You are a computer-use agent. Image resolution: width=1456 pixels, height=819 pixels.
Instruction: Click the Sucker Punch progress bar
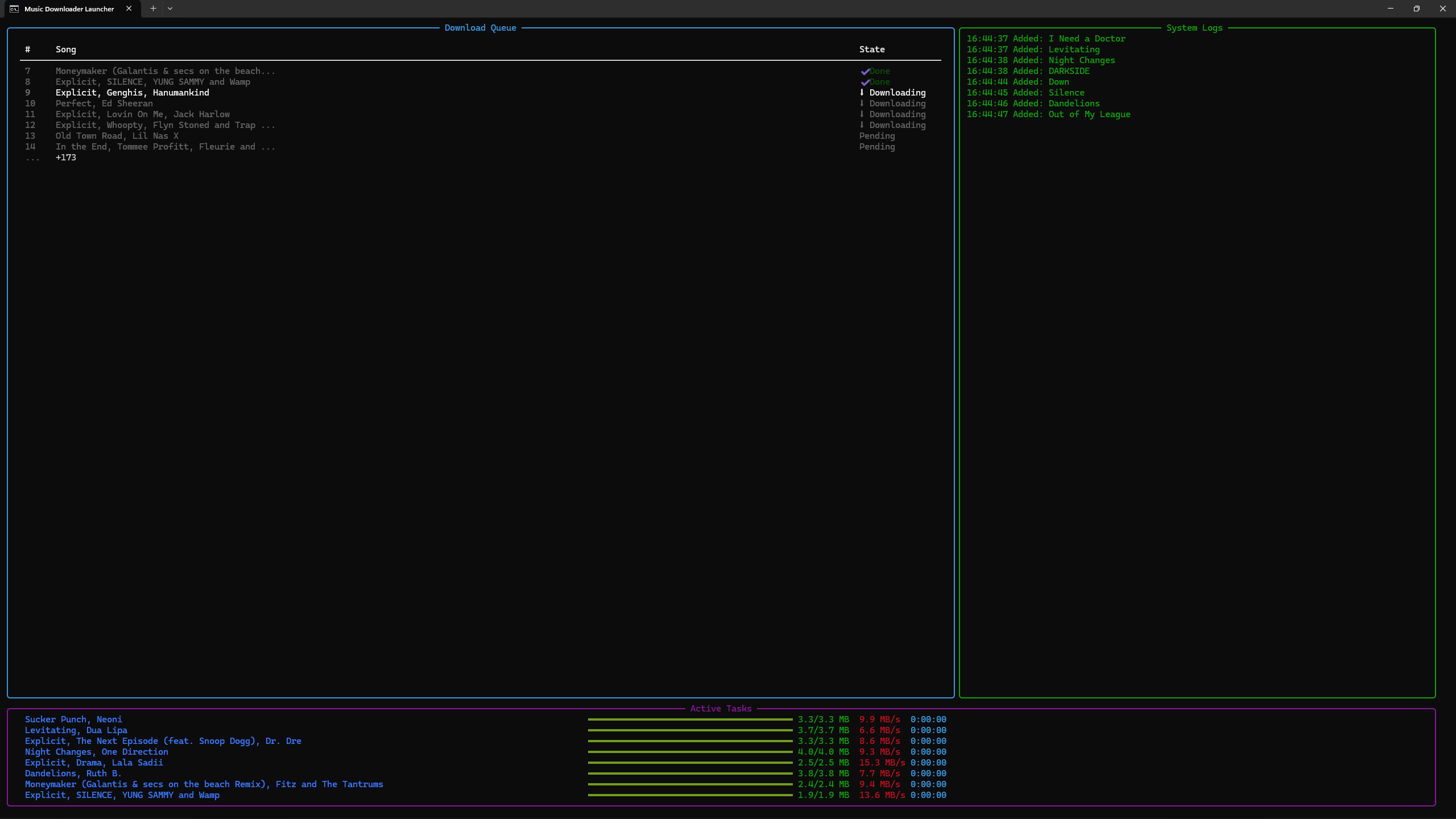tap(690, 719)
